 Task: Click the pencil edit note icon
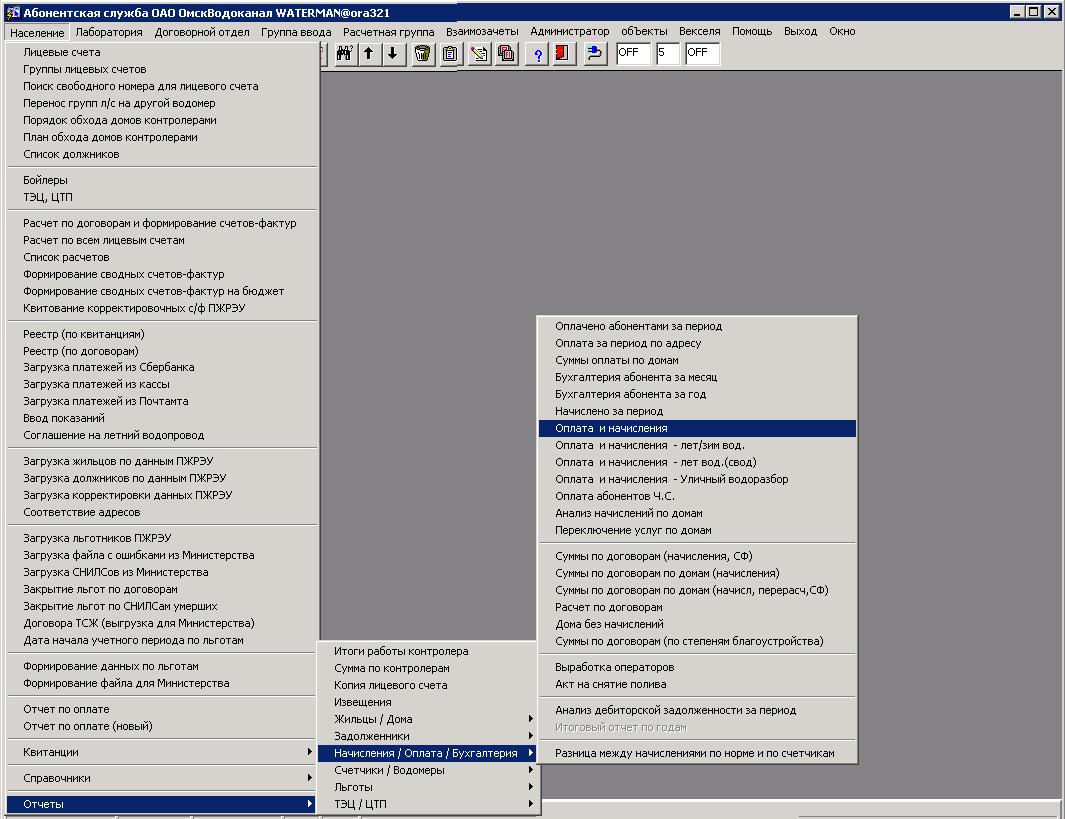(479, 54)
